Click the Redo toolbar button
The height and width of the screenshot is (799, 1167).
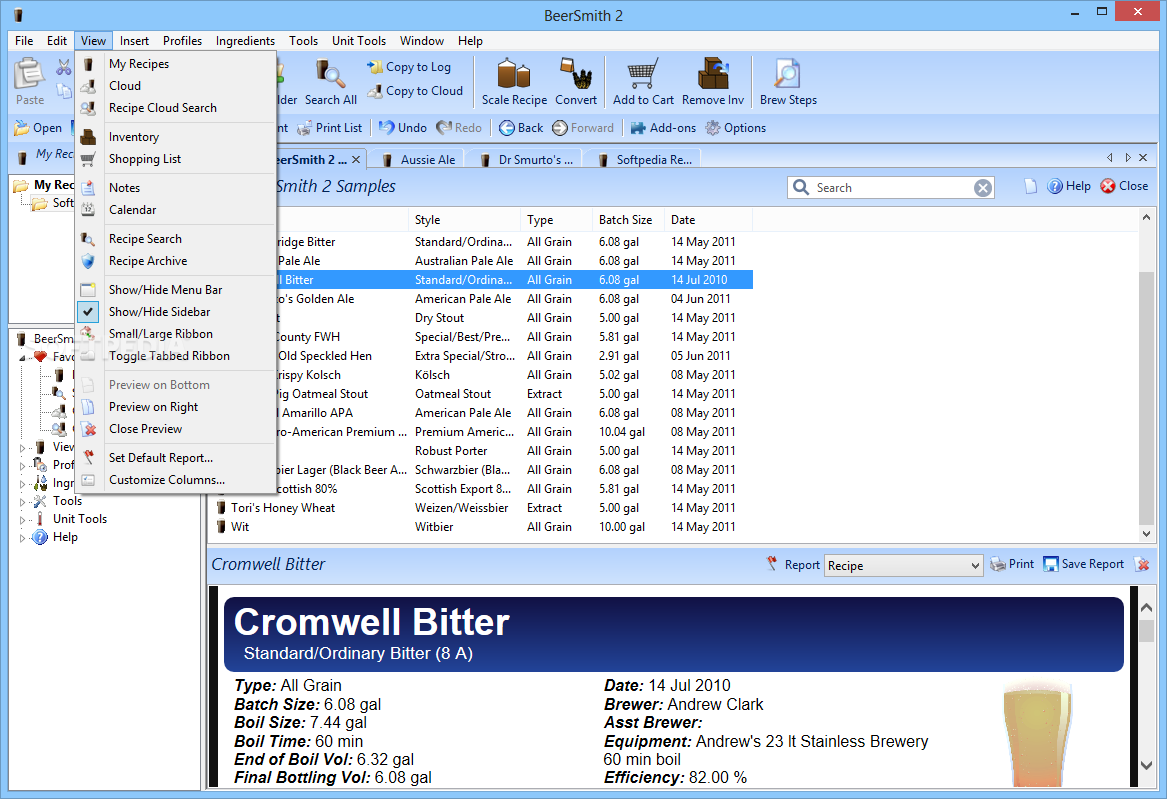point(459,128)
